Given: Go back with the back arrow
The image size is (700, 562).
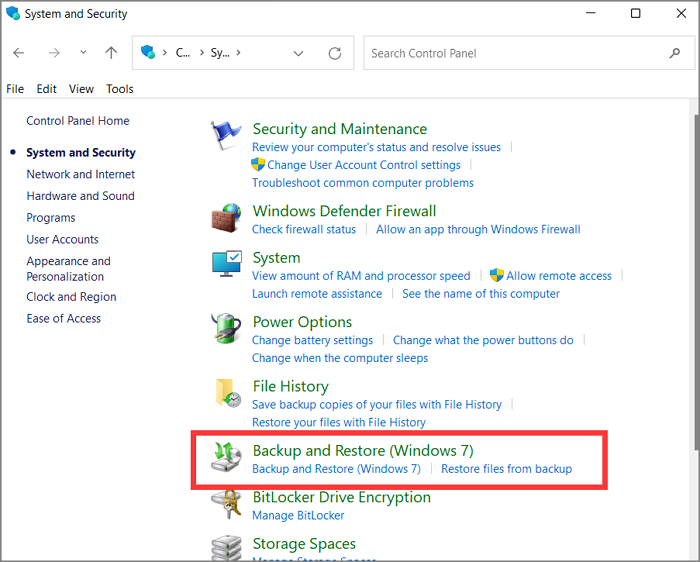Looking at the screenshot, I should [19, 53].
